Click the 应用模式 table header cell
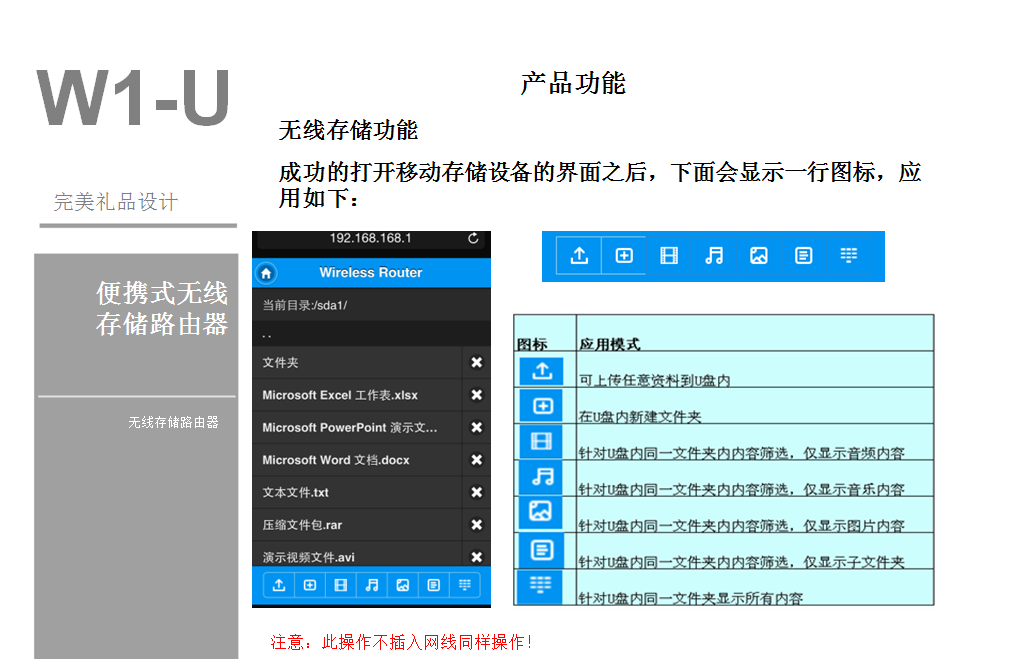The width and height of the screenshot is (1021, 659). click(755, 333)
